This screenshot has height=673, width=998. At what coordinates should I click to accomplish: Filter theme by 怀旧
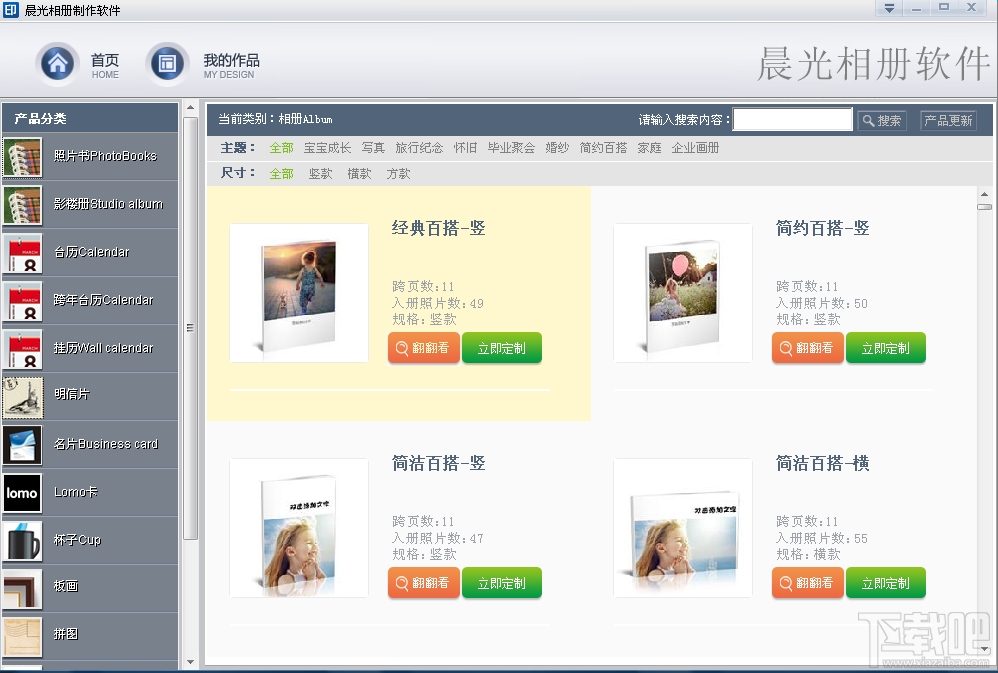(x=465, y=148)
